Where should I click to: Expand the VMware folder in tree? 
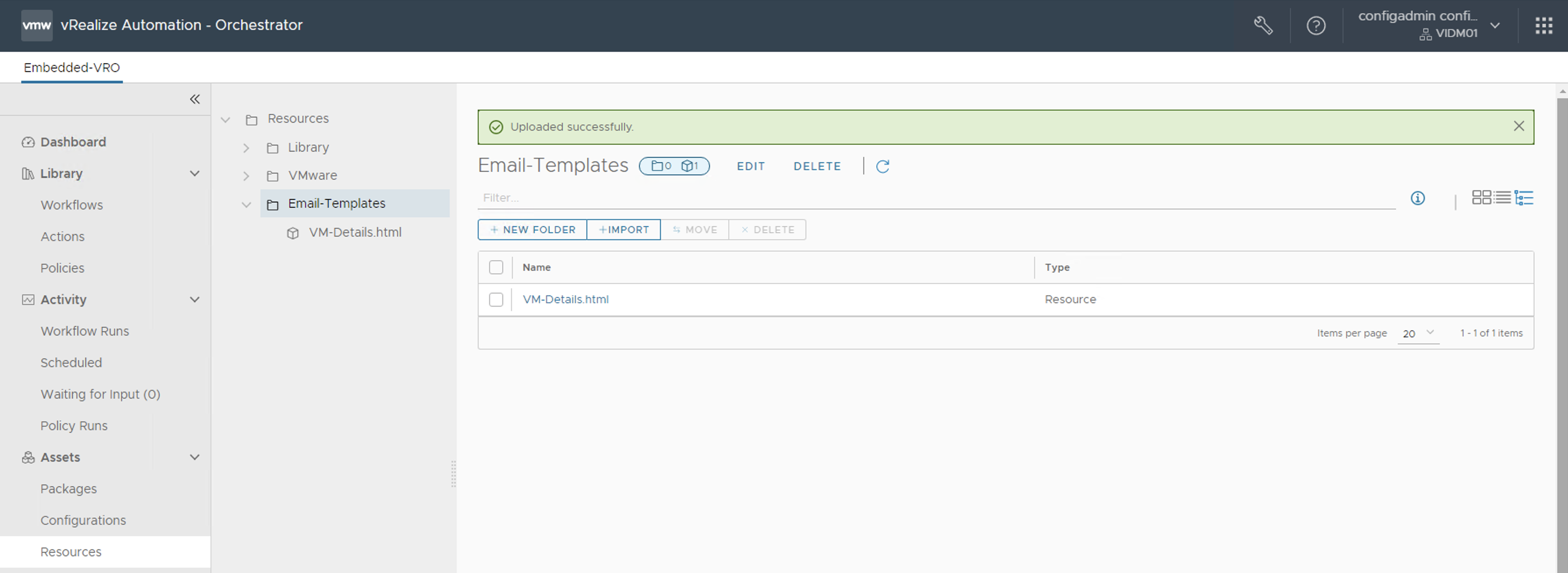pyautogui.click(x=246, y=176)
